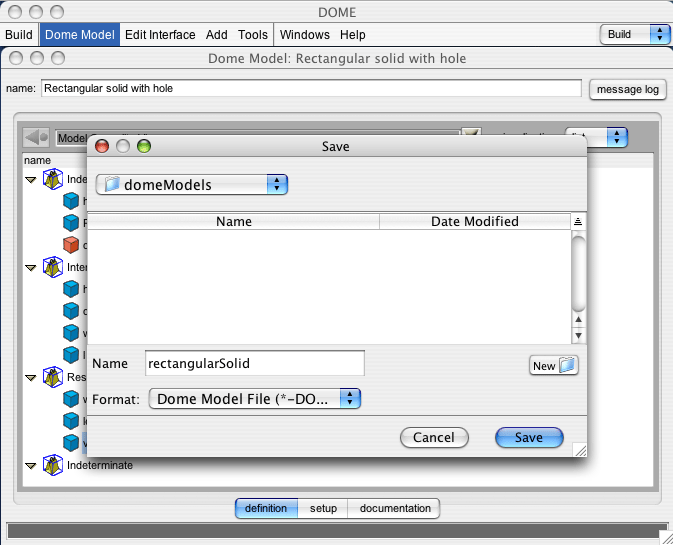Select the last blue cube under Res... group

coord(71,442)
